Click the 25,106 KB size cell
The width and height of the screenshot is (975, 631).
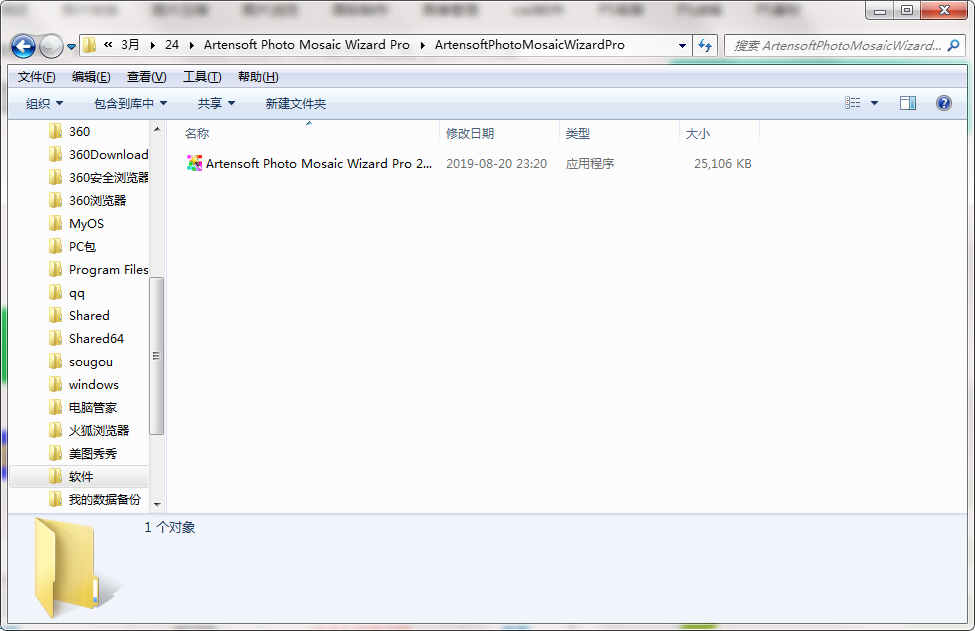pos(723,164)
